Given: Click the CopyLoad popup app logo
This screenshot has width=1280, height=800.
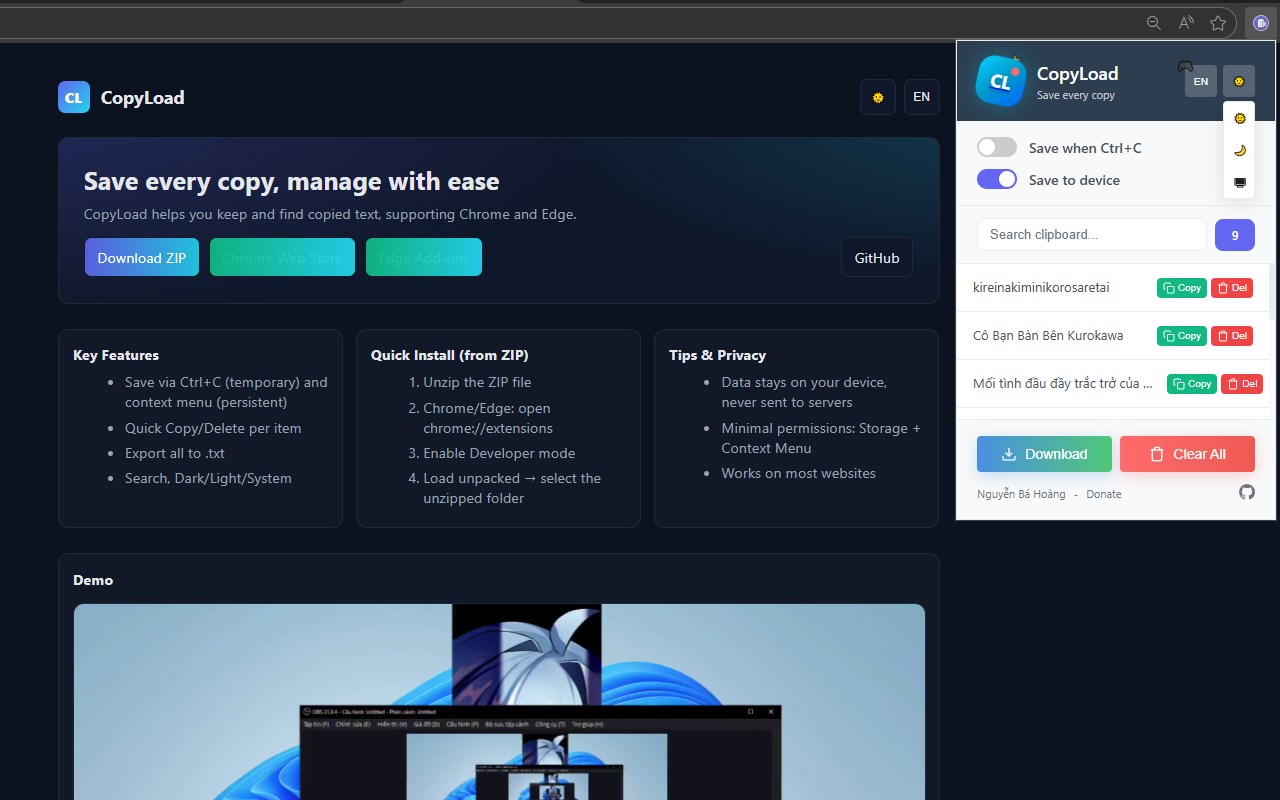Looking at the screenshot, I should (x=1000, y=81).
